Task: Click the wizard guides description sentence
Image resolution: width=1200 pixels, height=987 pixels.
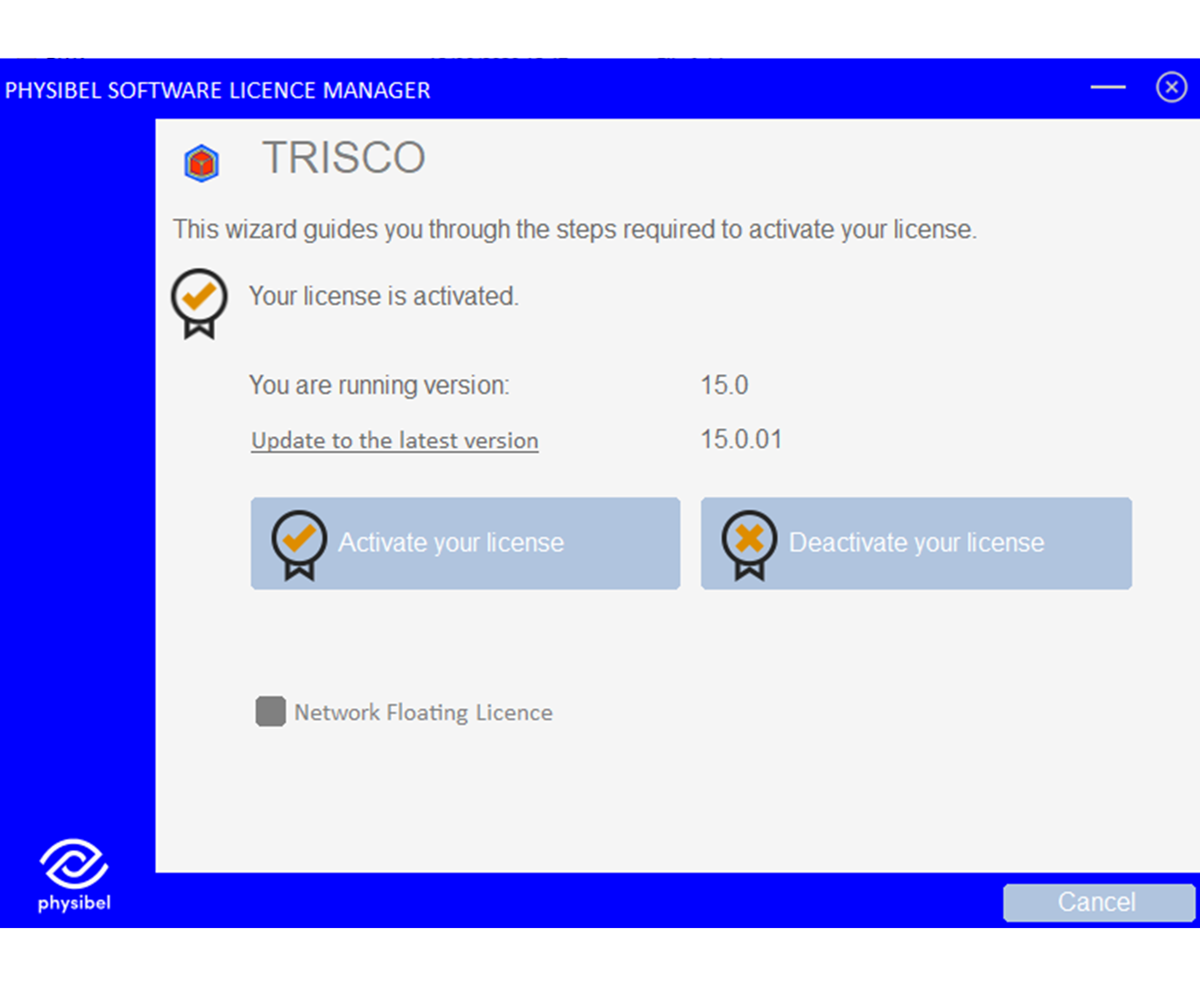Action: click(x=575, y=230)
